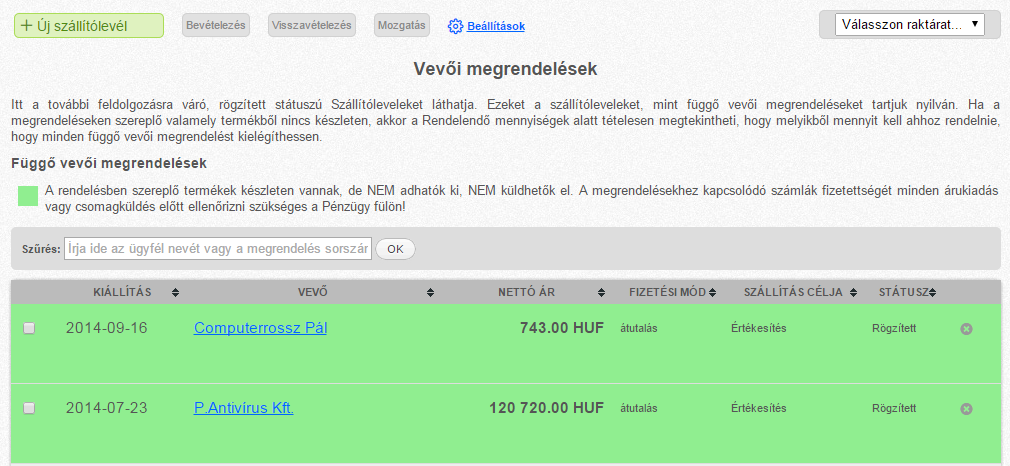Image resolution: width=1010 pixels, height=466 pixels.
Task: Click the 120 720.00 HUF amount
Action: [x=546, y=408]
